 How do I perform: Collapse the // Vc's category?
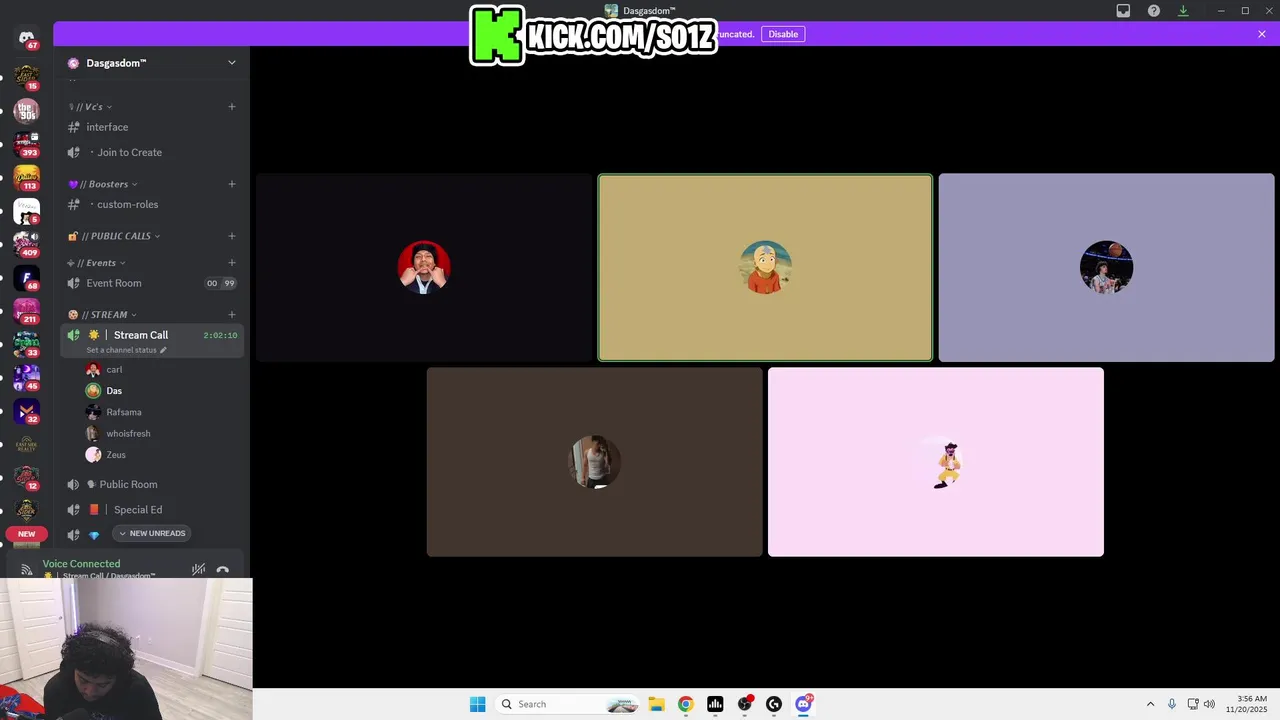point(90,107)
